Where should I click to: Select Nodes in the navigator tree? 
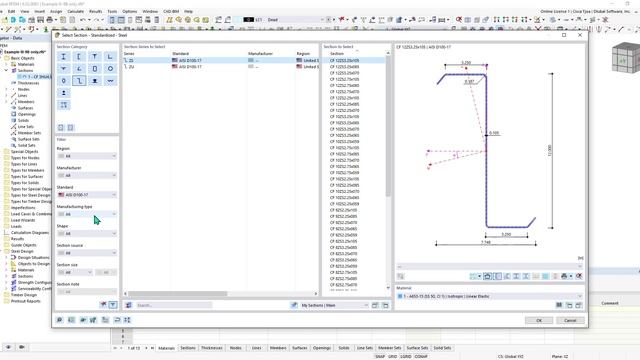(x=24, y=89)
